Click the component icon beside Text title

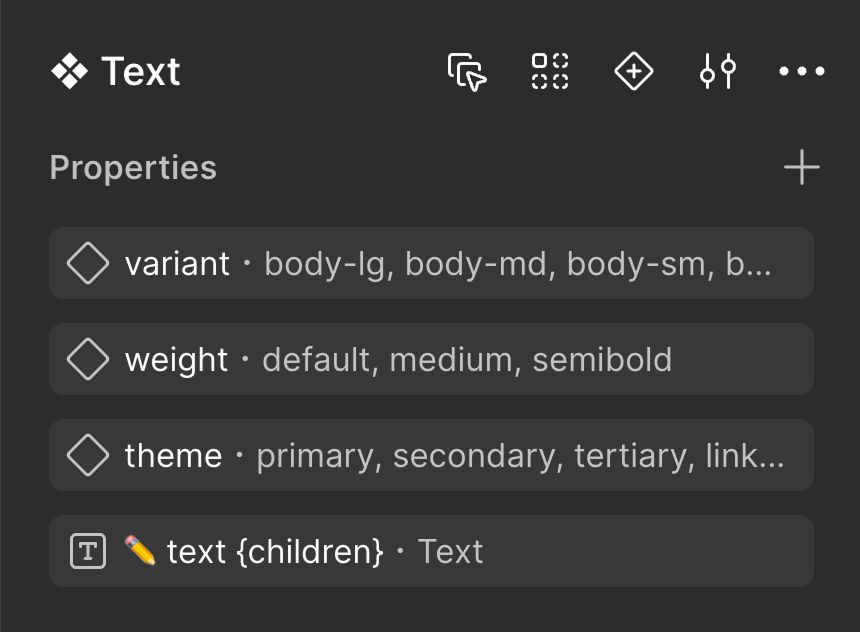point(70,71)
